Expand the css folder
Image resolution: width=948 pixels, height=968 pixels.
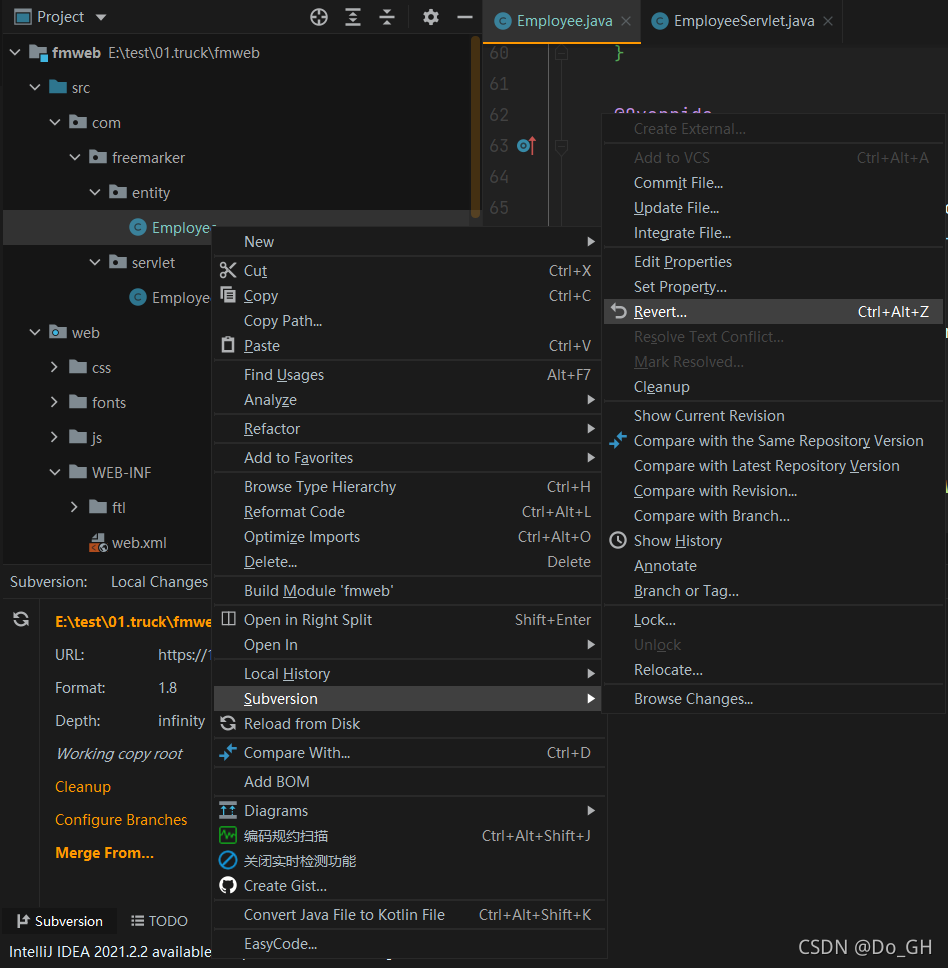tap(54, 367)
